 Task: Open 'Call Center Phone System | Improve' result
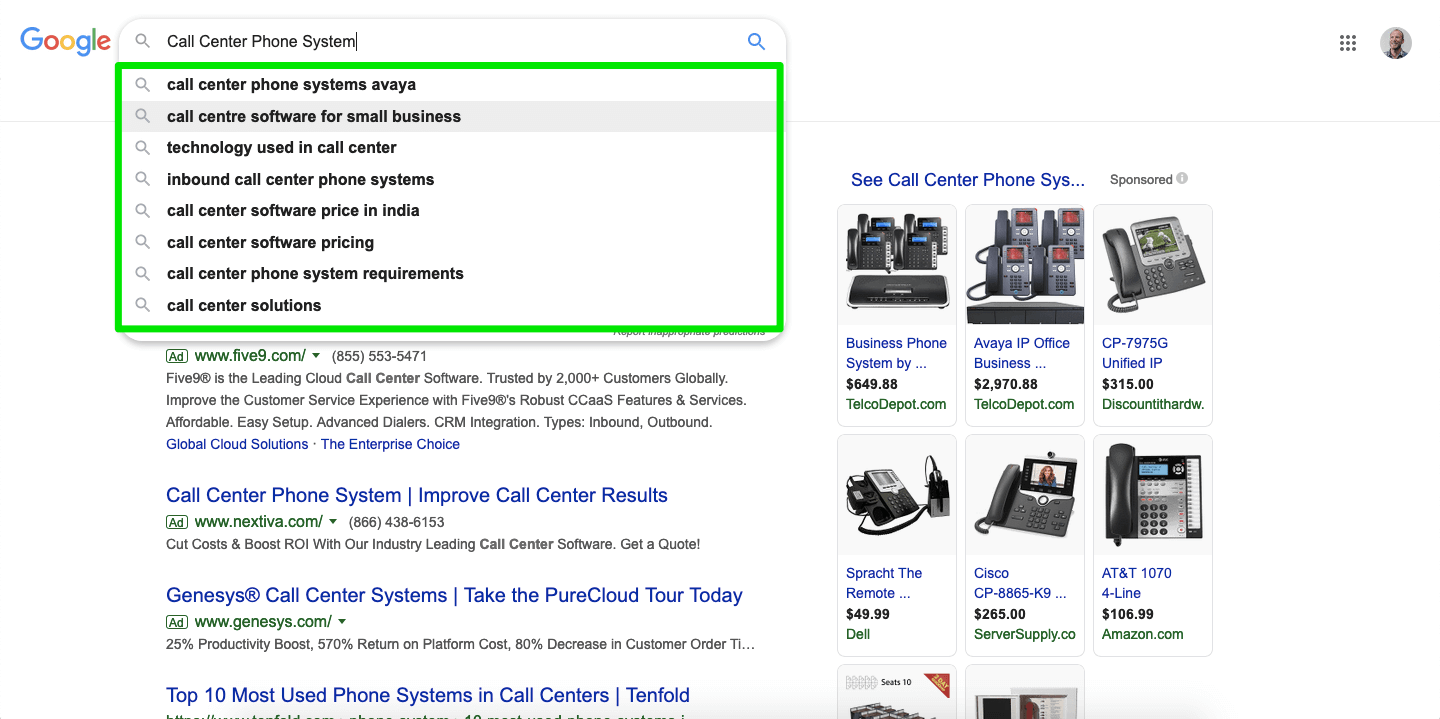click(x=416, y=495)
